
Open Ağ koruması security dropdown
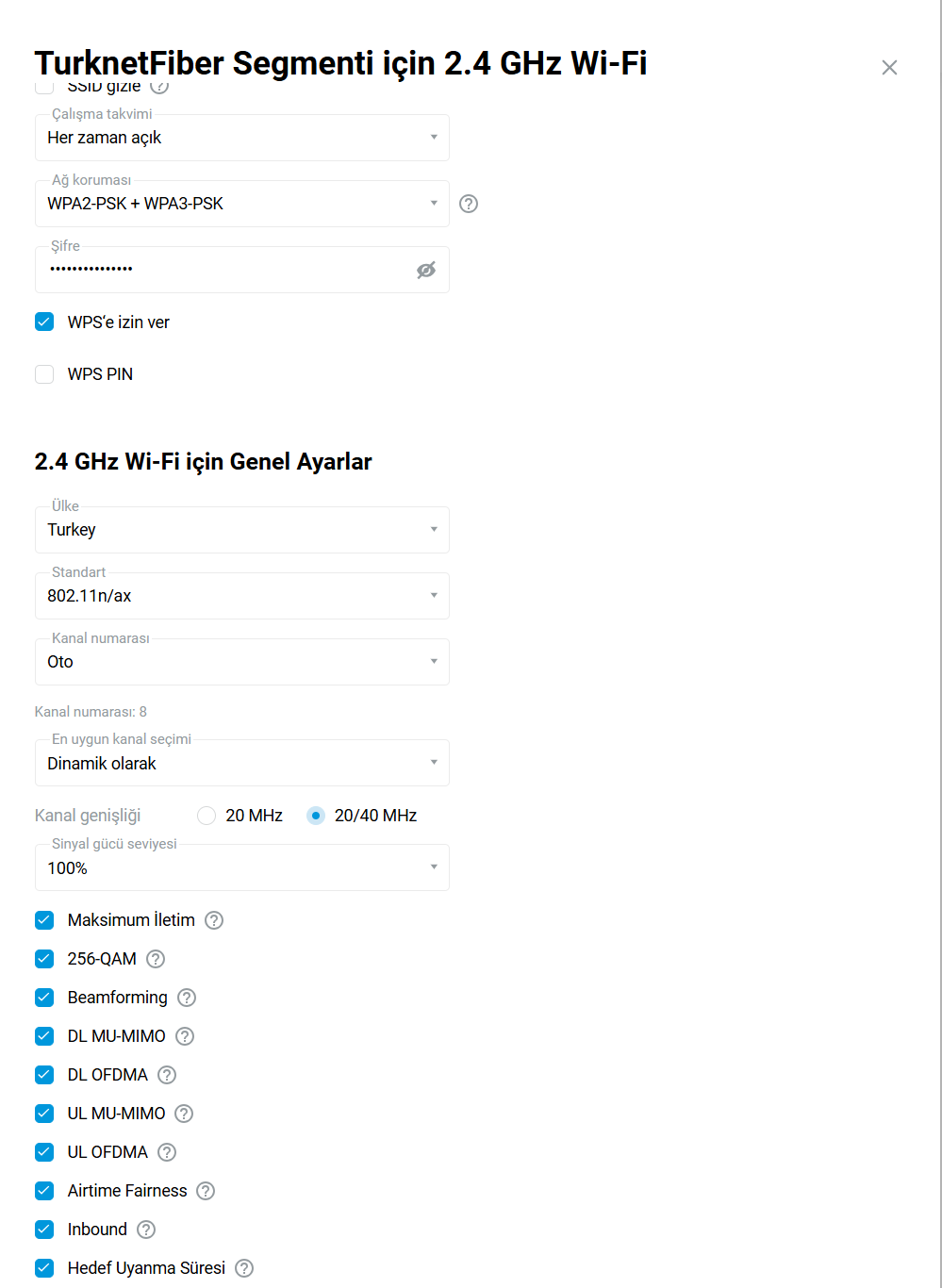[x=242, y=204]
